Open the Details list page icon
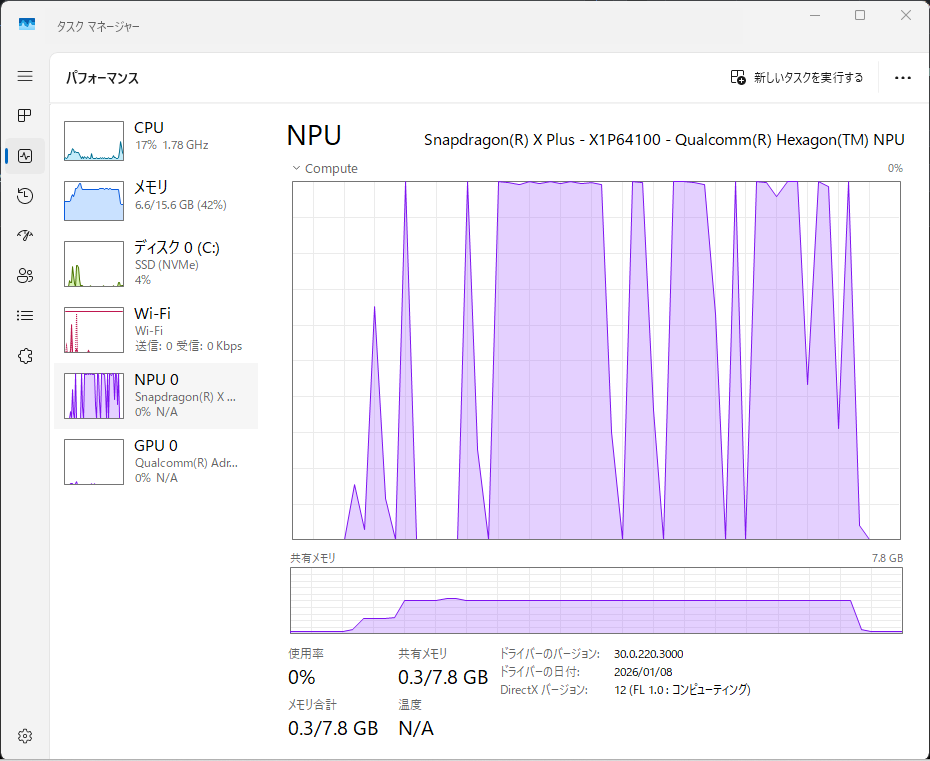This screenshot has width=930, height=761. [x=25, y=316]
